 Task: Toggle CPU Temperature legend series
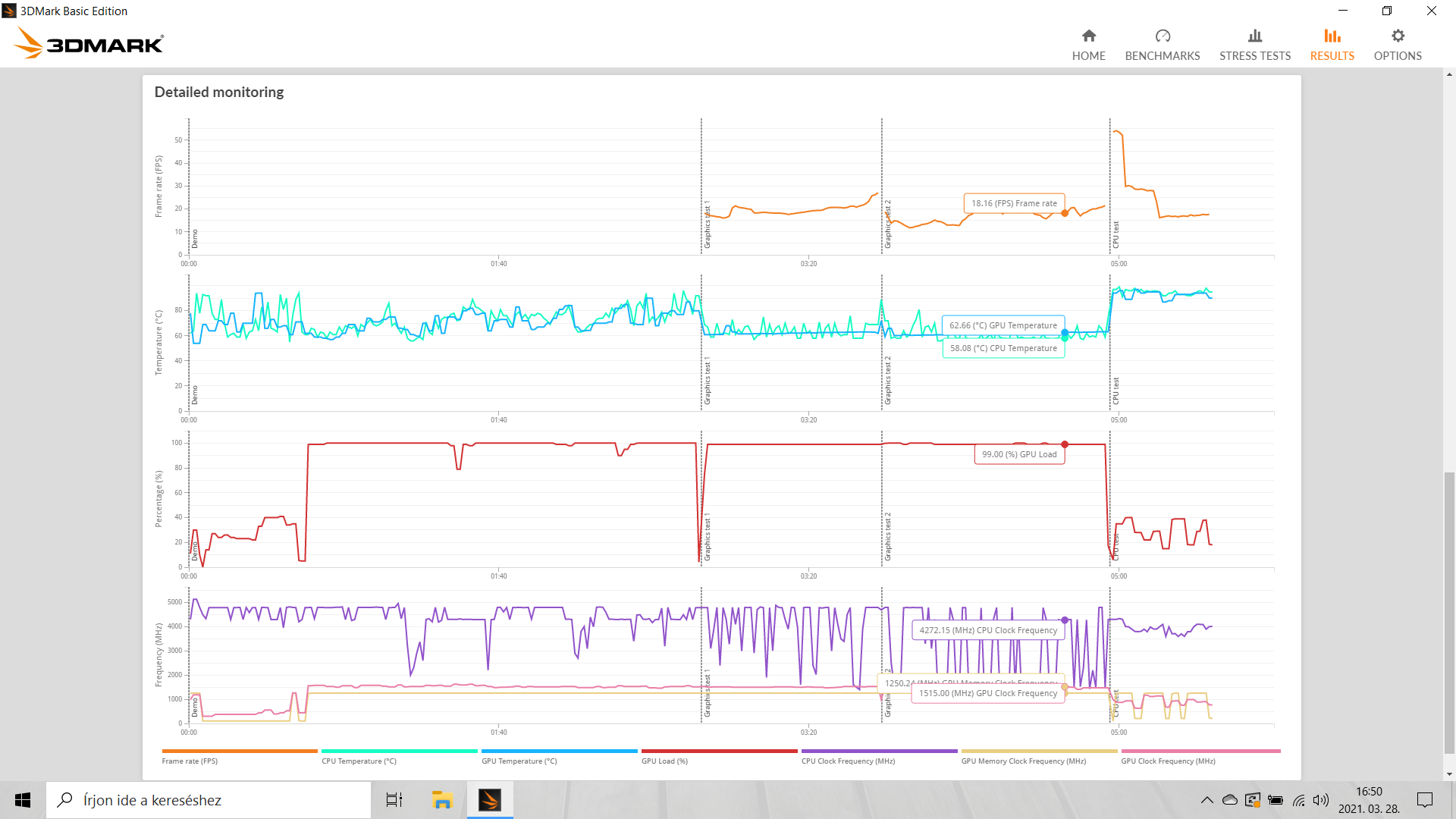coord(359,761)
